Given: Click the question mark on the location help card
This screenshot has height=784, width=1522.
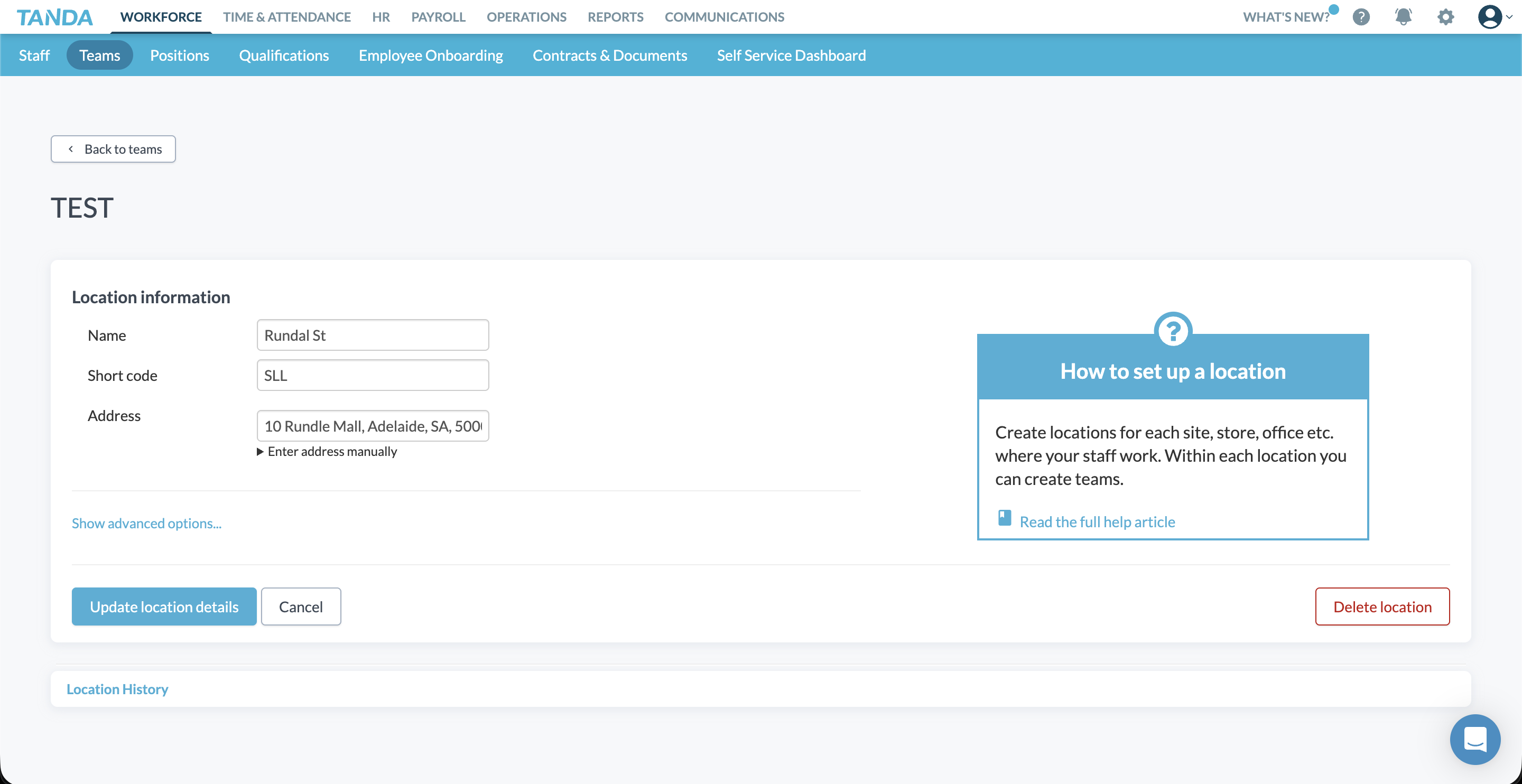Looking at the screenshot, I should click(1172, 331).
